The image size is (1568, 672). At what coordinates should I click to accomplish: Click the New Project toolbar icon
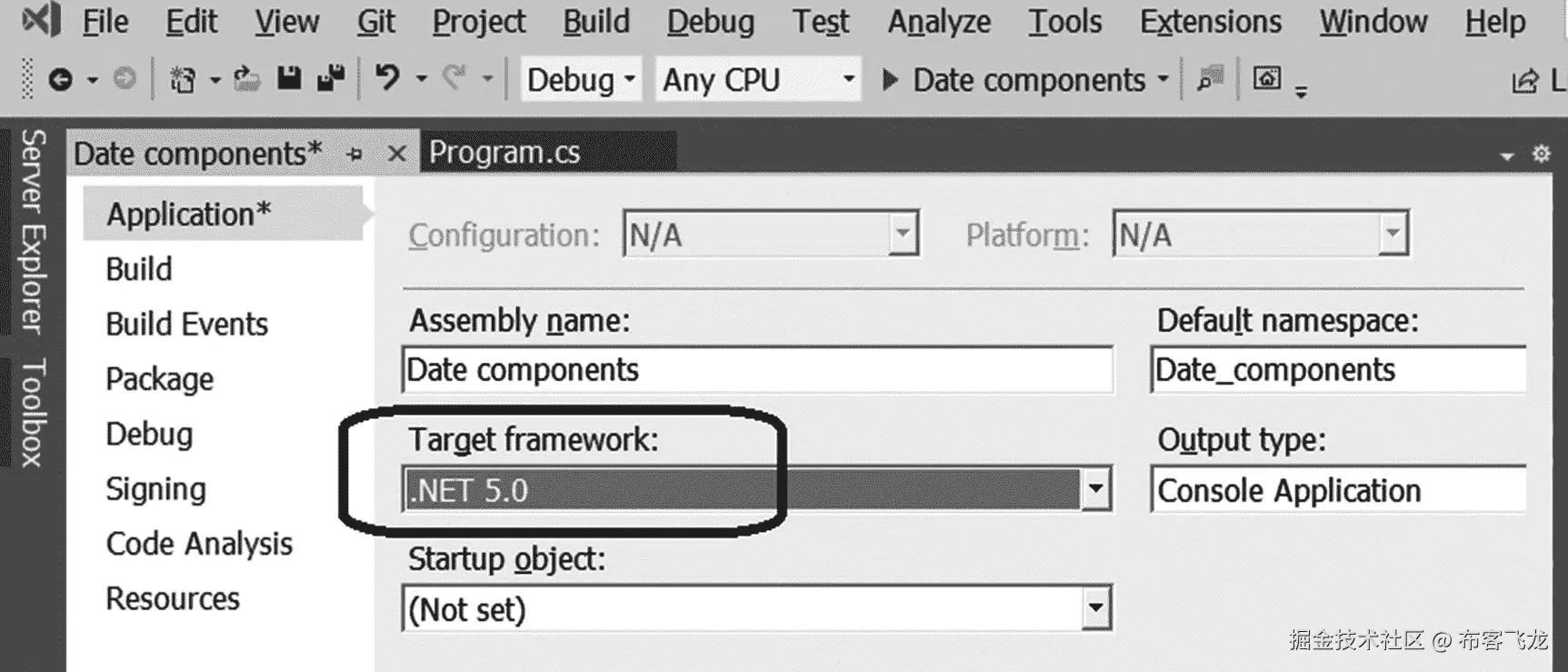[x=183, y=80]
